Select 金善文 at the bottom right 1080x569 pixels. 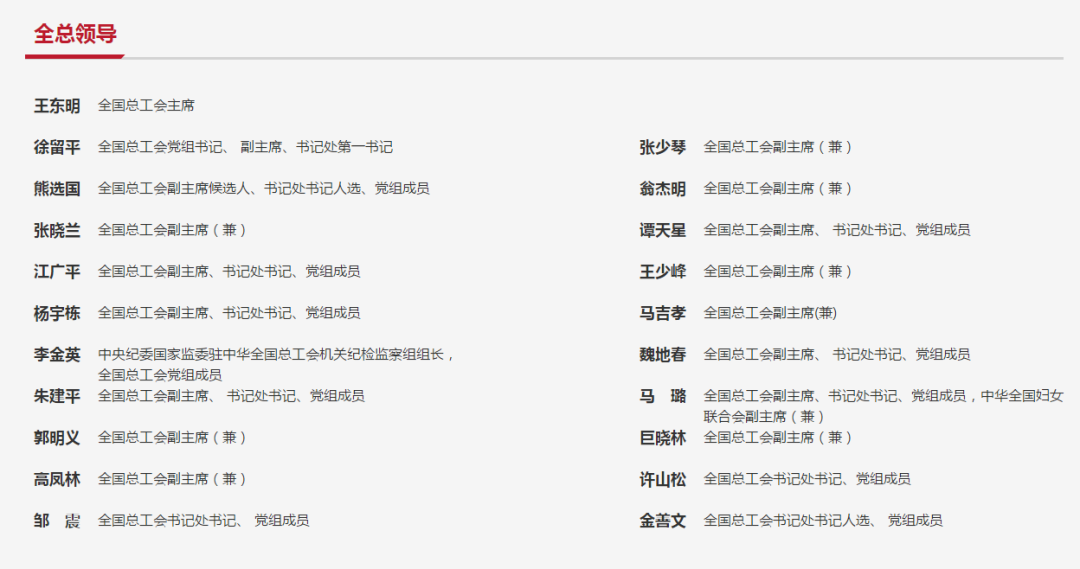tap(663, 520)
